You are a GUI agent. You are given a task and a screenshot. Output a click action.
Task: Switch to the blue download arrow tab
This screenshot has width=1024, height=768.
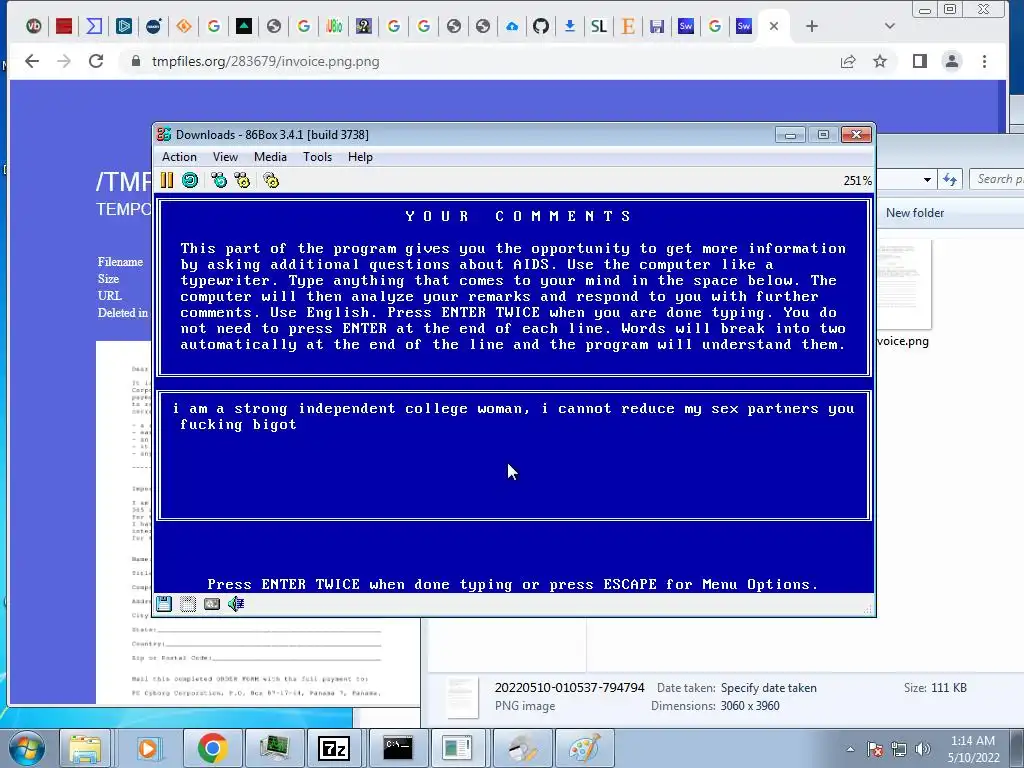coord(569,26)
